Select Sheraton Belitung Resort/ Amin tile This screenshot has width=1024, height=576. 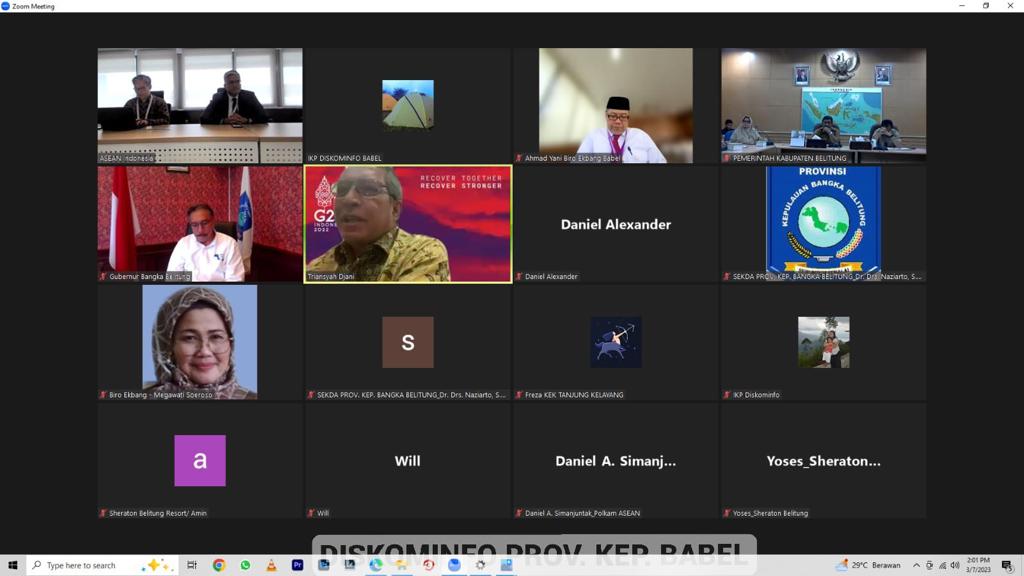click(x=200, y=460)
